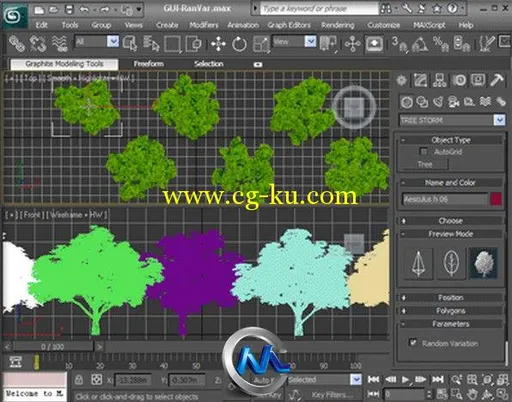Activate the Select and Scale tool
The height and width of the screenshot is (402, 512).
pos(261,44)
